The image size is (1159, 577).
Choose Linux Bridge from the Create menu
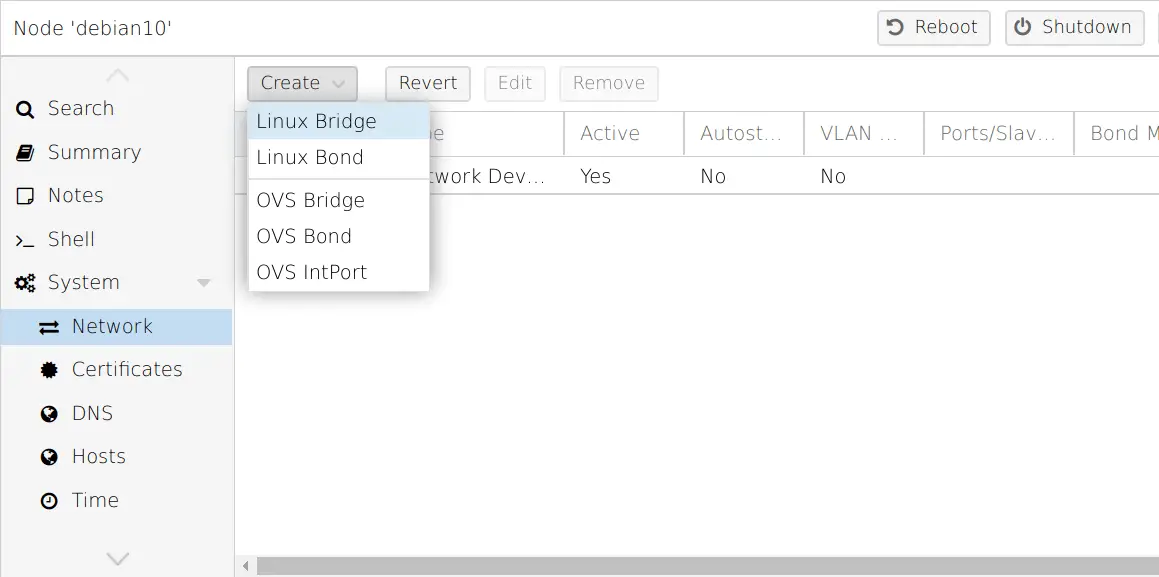[315, 121]
